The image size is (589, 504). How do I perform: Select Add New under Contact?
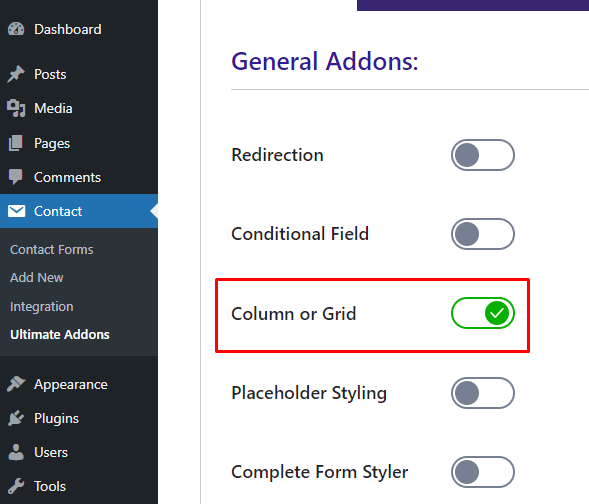pos(36,278)
